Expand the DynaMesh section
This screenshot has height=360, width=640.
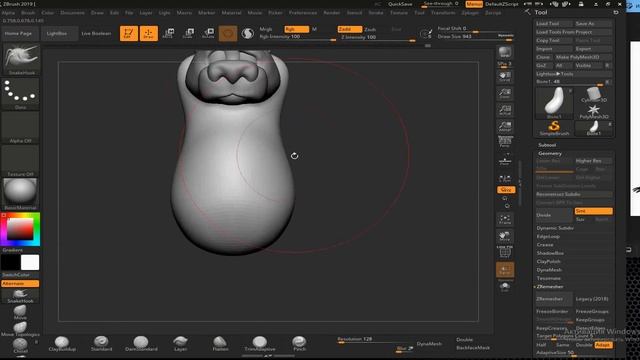point(549,270)
